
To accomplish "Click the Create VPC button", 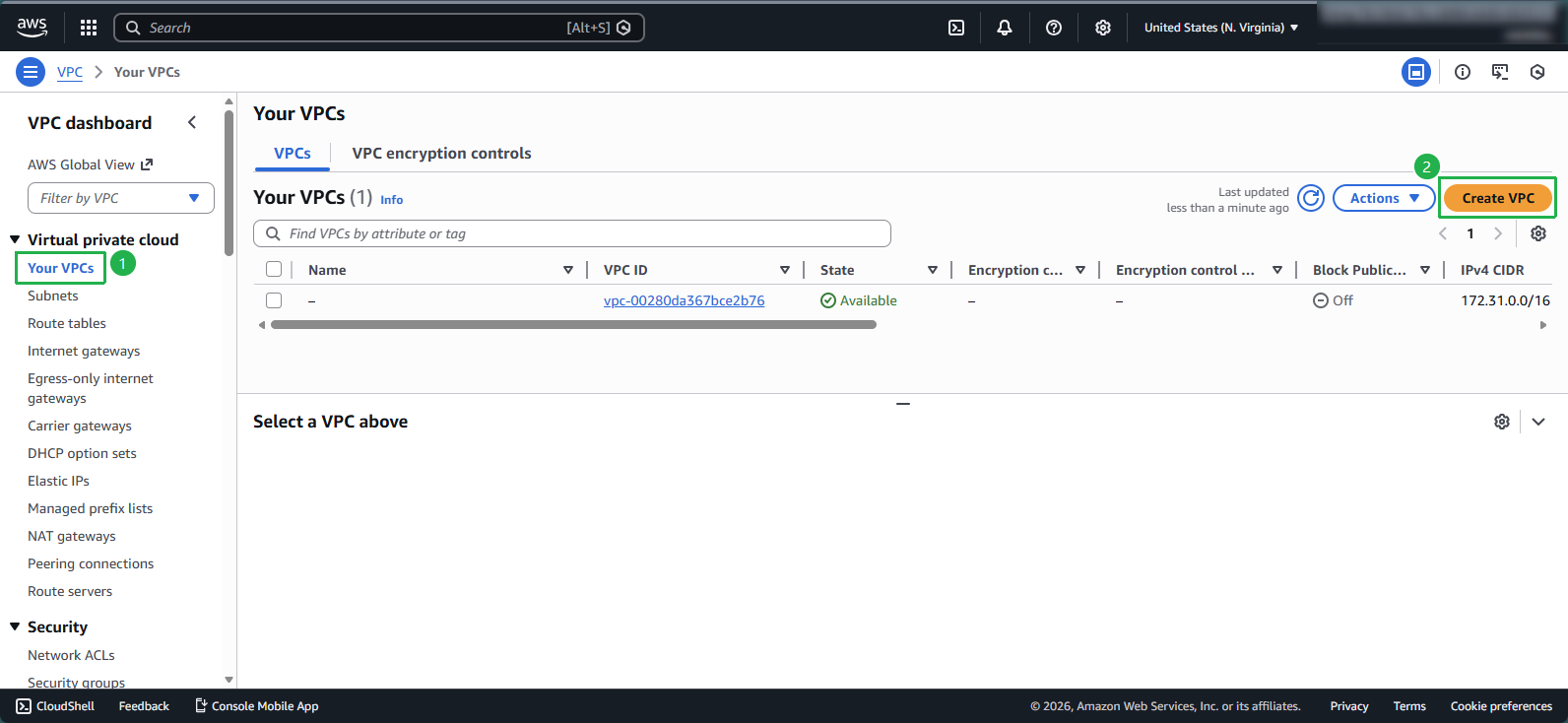I will tap(1498, 198).
